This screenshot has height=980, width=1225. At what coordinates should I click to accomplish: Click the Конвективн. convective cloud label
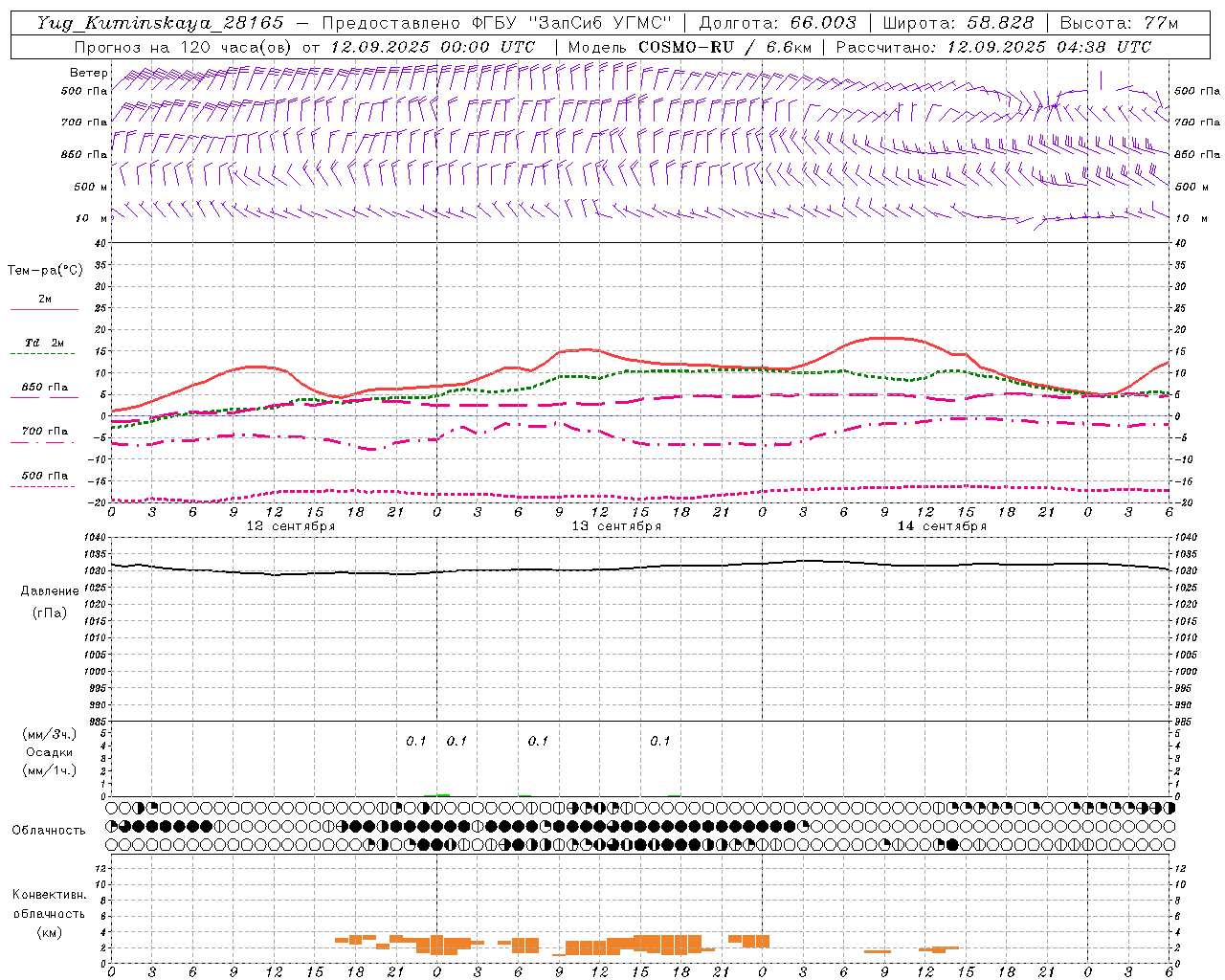(x=49, y=895)
